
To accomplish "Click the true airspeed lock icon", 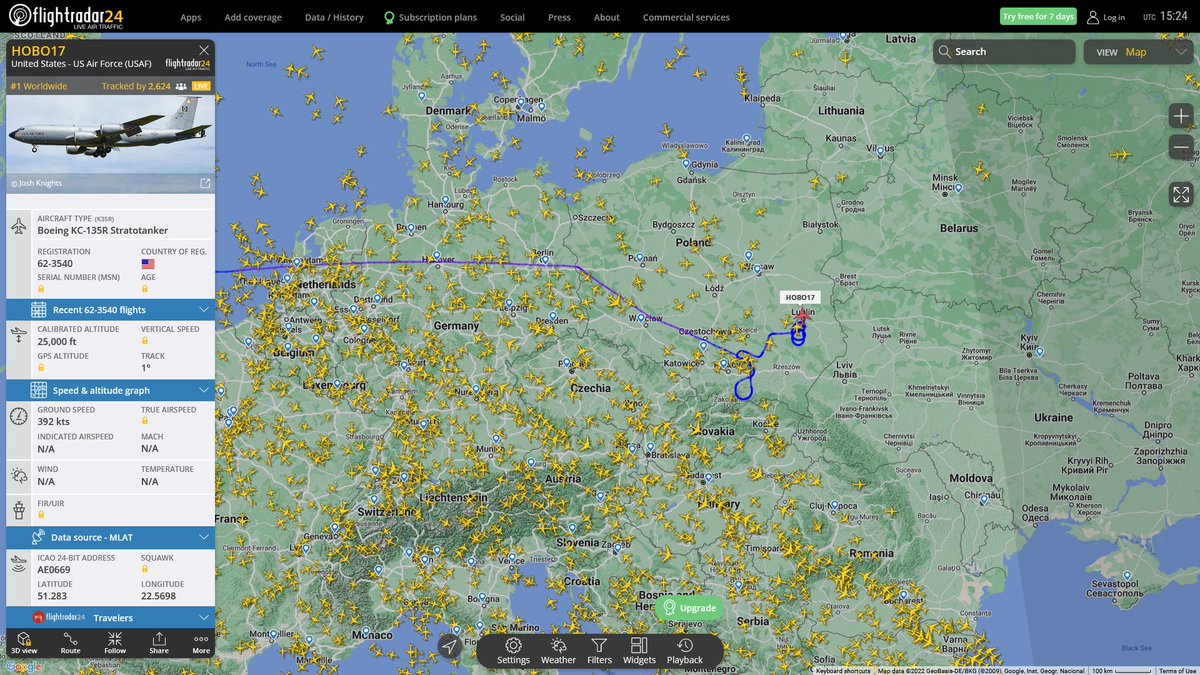I will click(145, 422).
